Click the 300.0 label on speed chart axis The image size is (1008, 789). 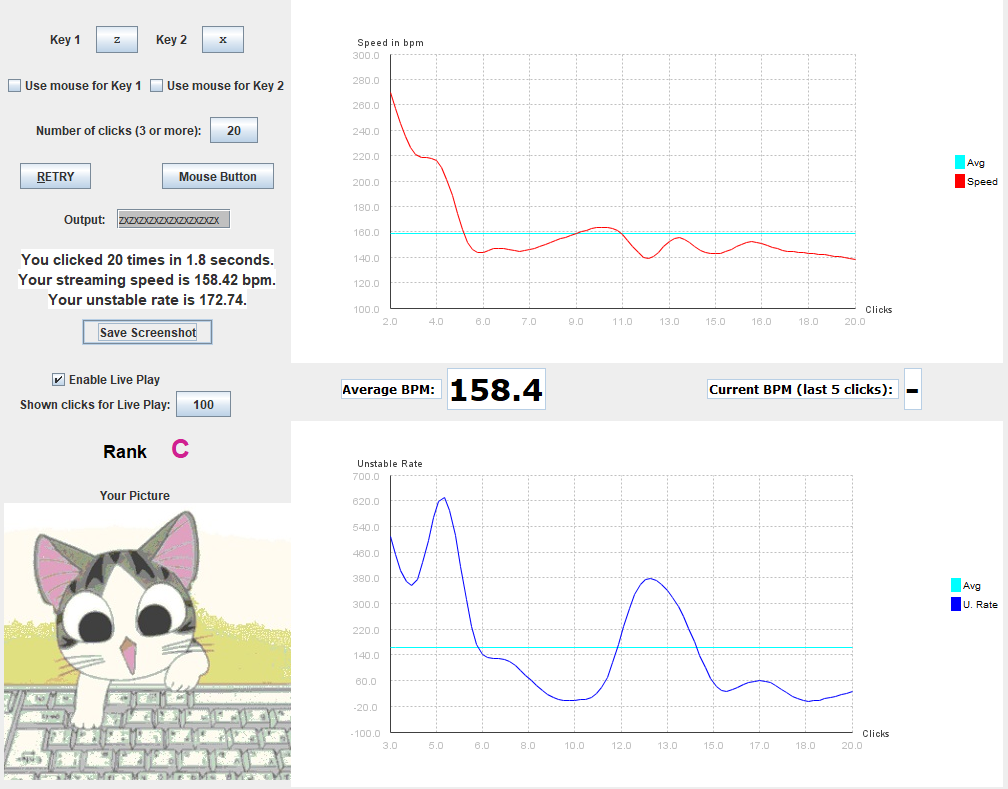[x=366, y=55]
